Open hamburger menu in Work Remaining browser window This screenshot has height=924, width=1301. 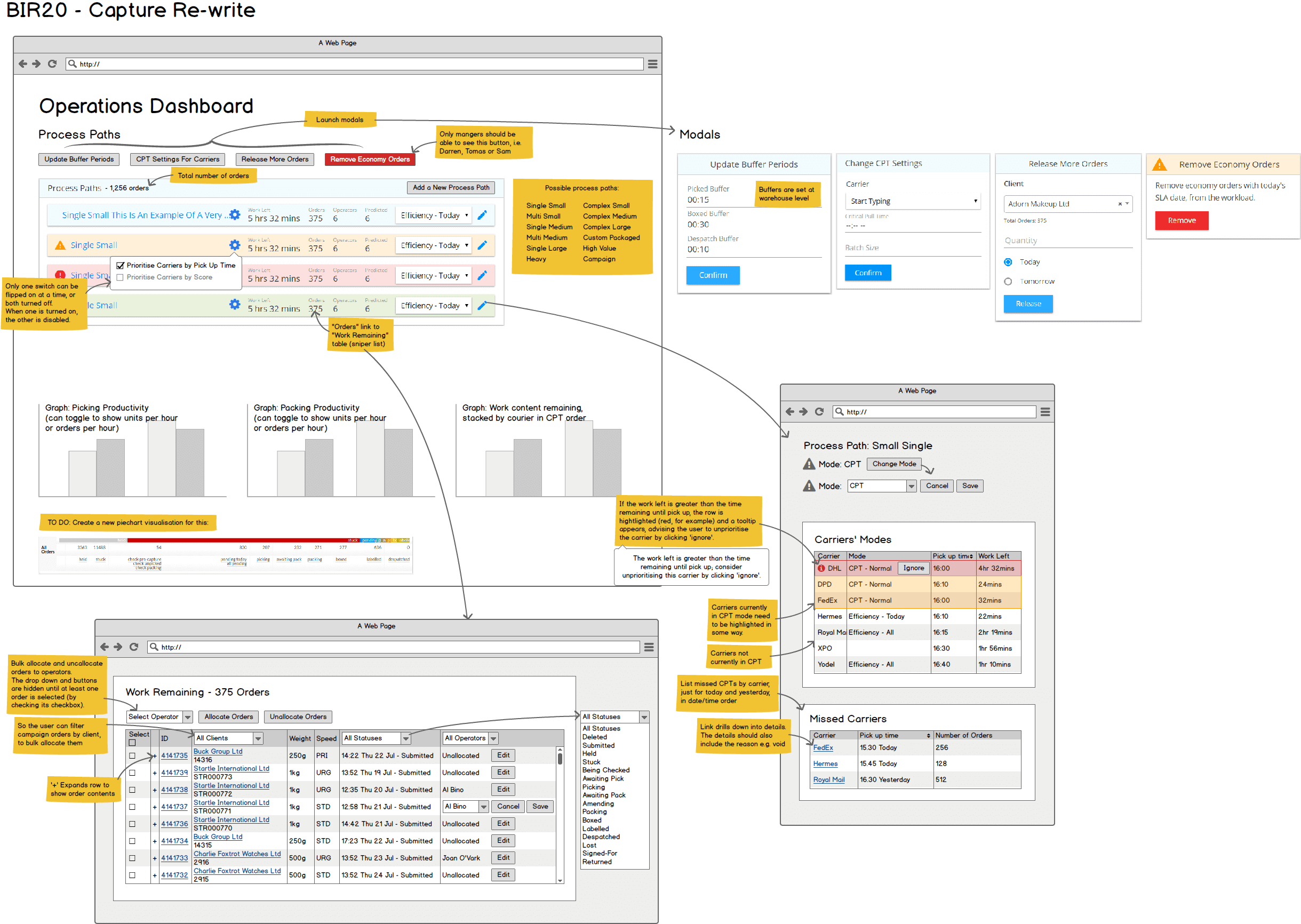649,647
